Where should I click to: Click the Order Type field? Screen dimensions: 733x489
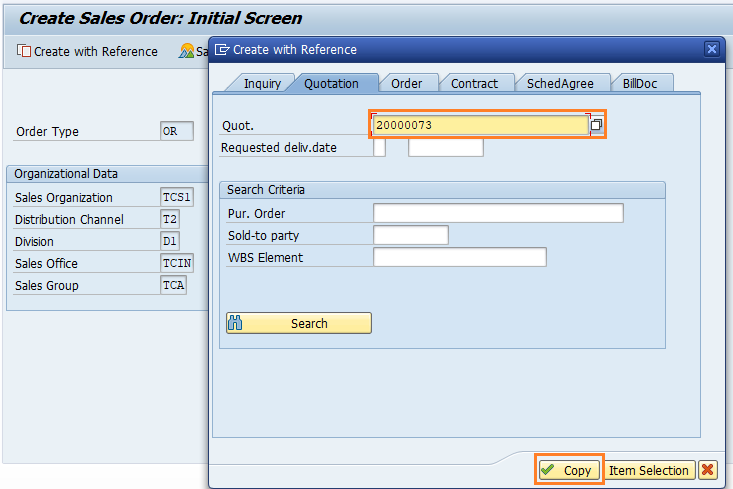[x=176, y=131]
